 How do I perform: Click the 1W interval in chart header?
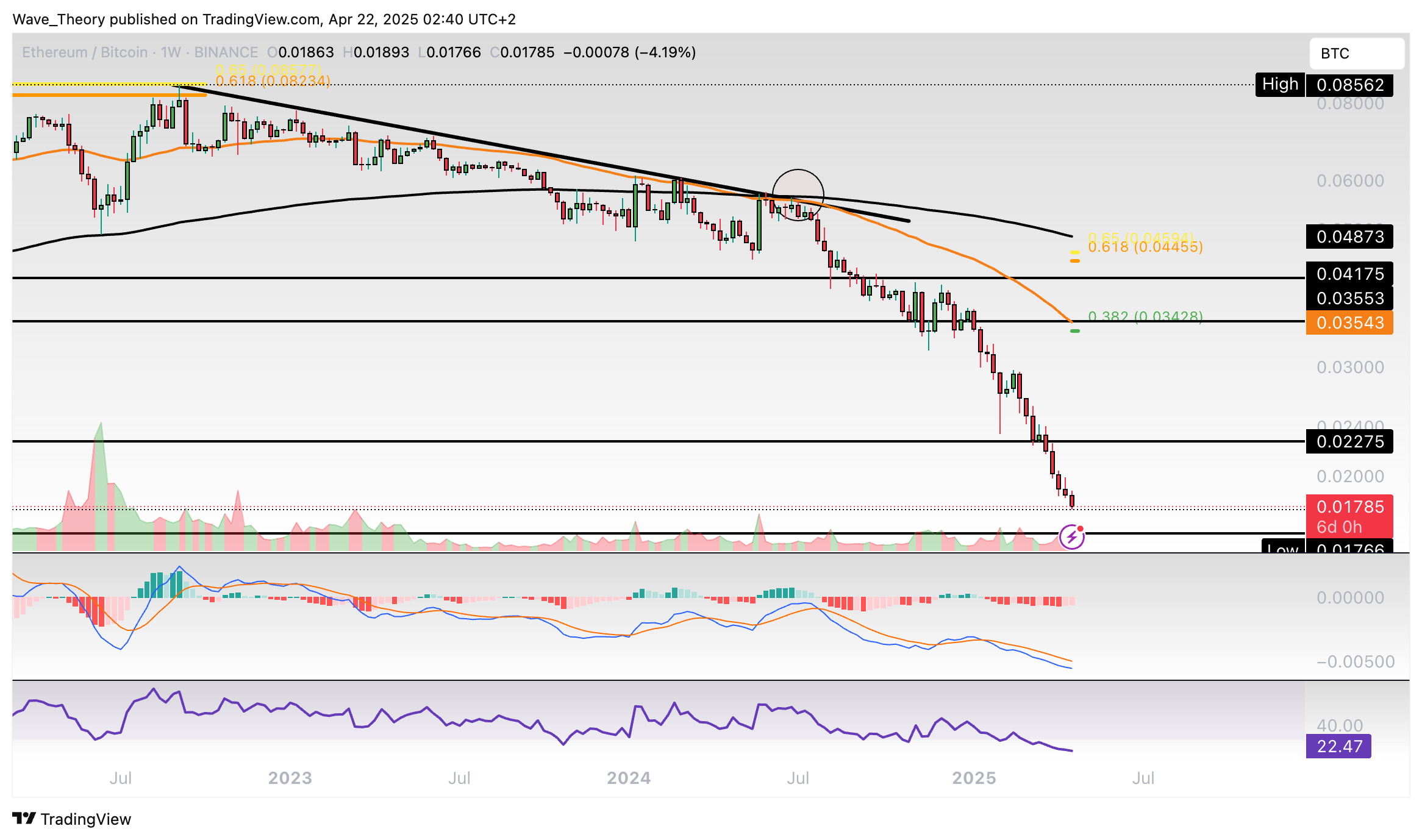tap(171, 52)
